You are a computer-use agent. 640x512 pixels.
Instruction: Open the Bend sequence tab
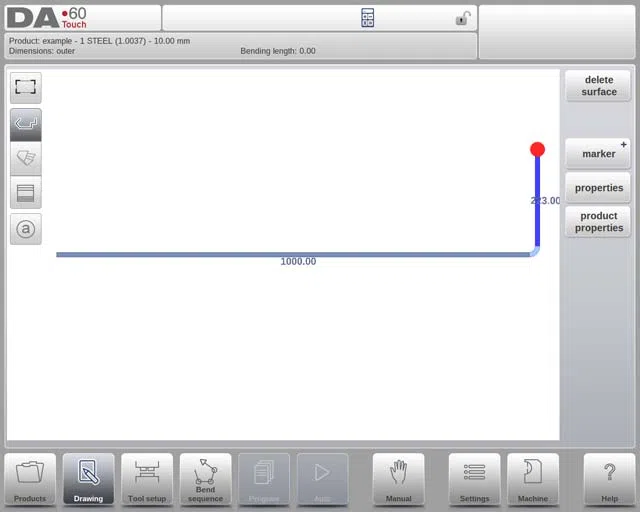coord(205,479)
